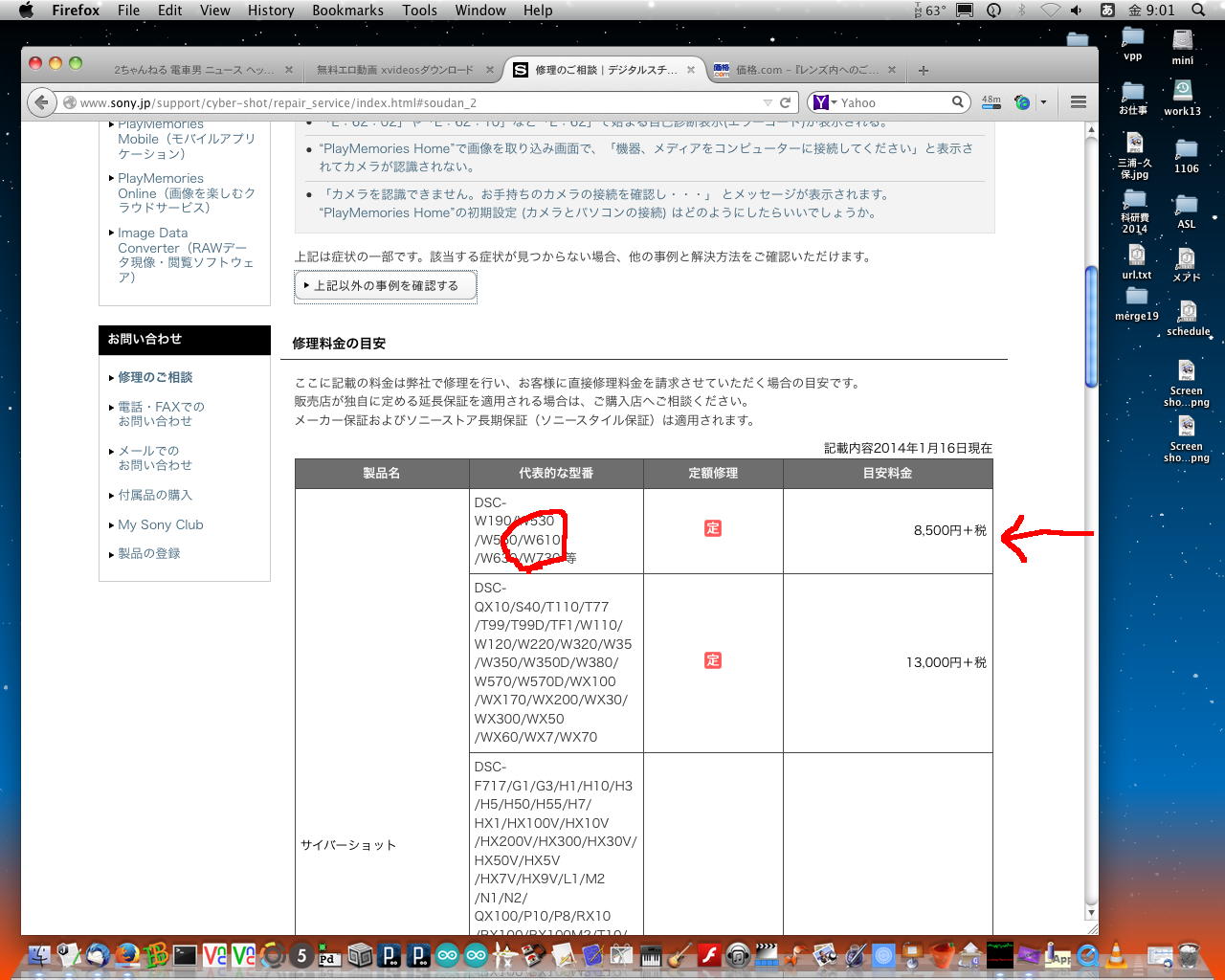Click the search magnifier in Yahoo box
This screenshot has width=1225, height=980.
tap(957, 102)
